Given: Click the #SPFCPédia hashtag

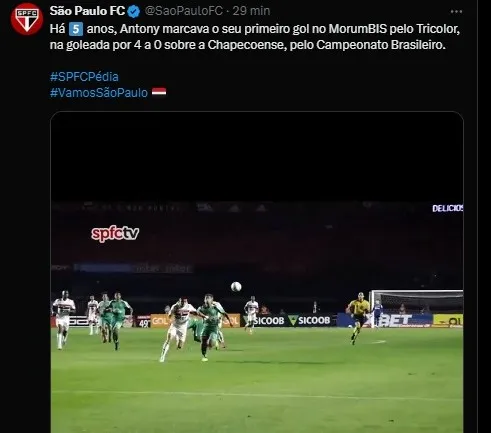Looking at the screenshot, I should click(x=84, y=77).
